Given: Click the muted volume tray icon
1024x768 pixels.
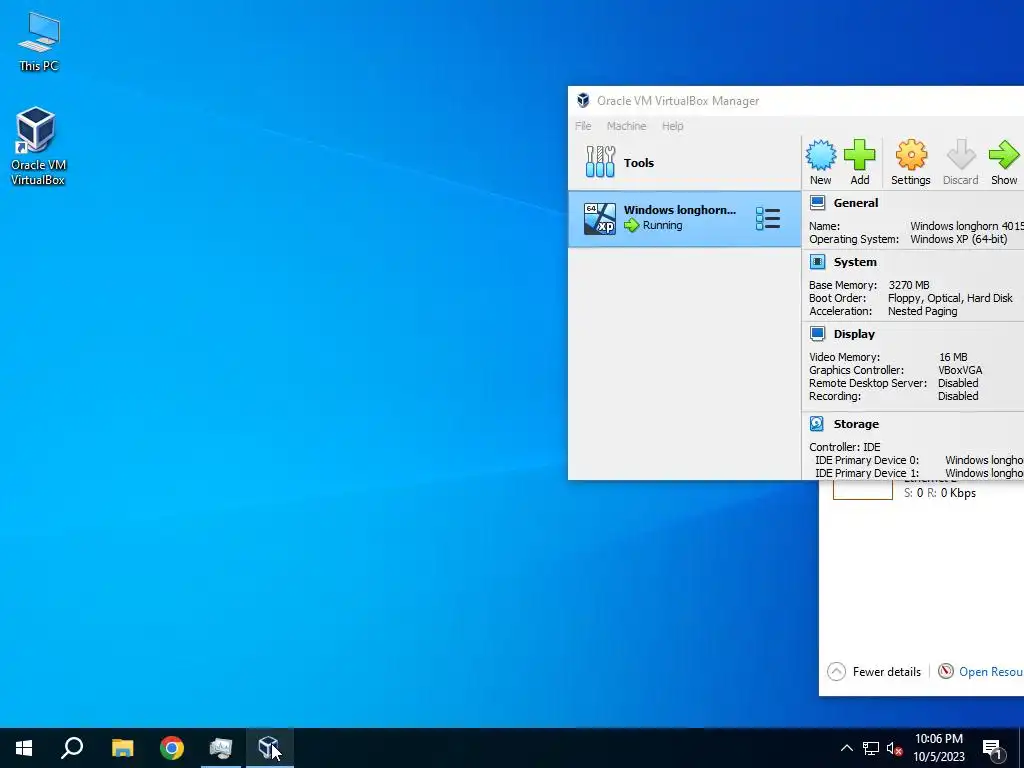Looking at the screenshot, I should click(895, 748).
